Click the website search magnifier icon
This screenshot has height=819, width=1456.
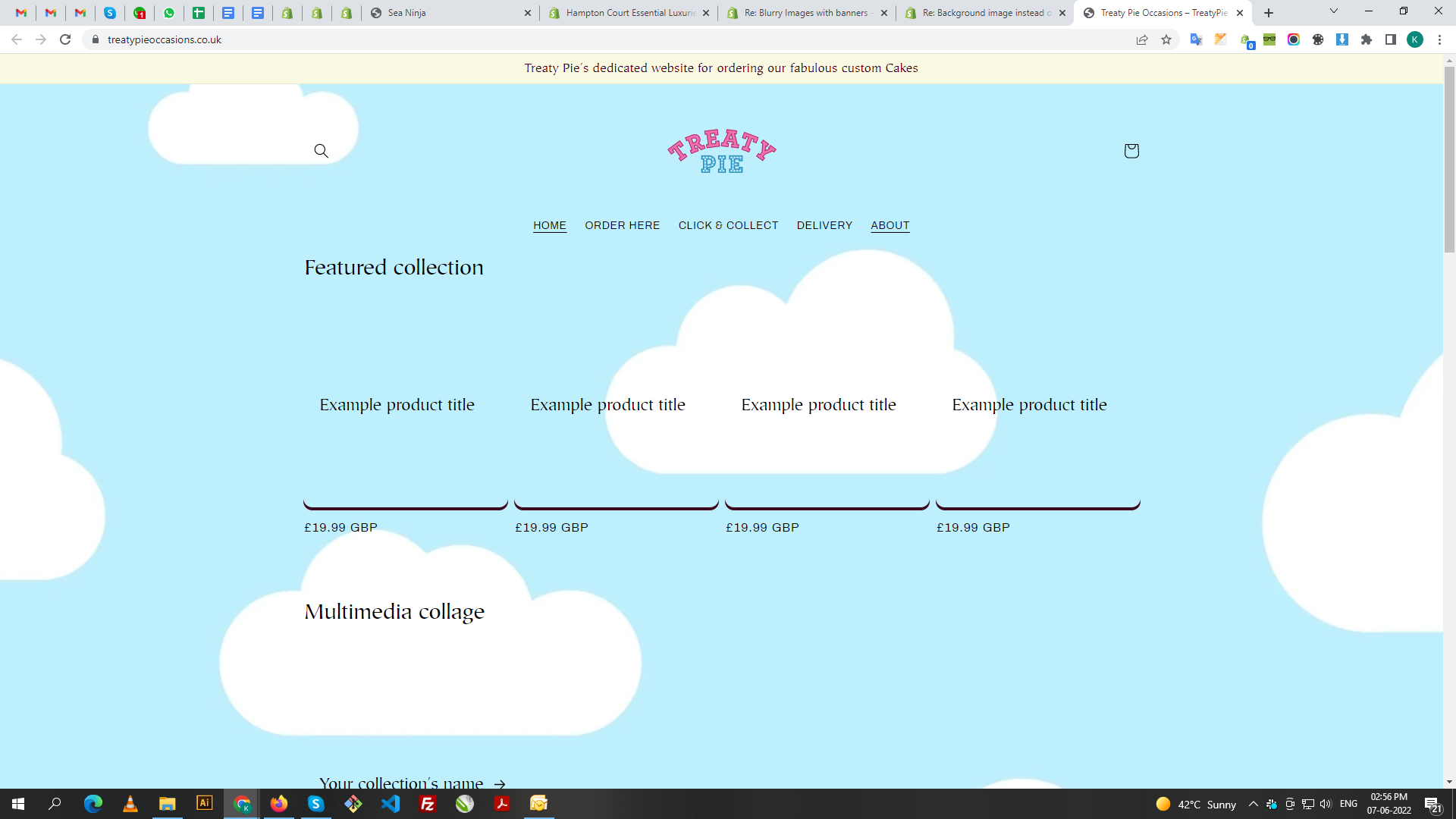(321, 151)
